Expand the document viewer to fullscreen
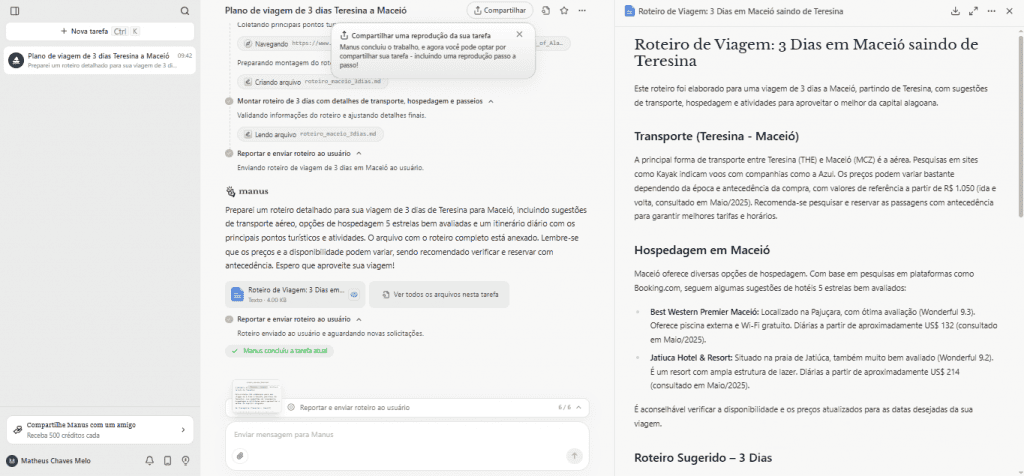Image resolution: width=1024 pixels, height=476 pixels. (x=973, y=11)
